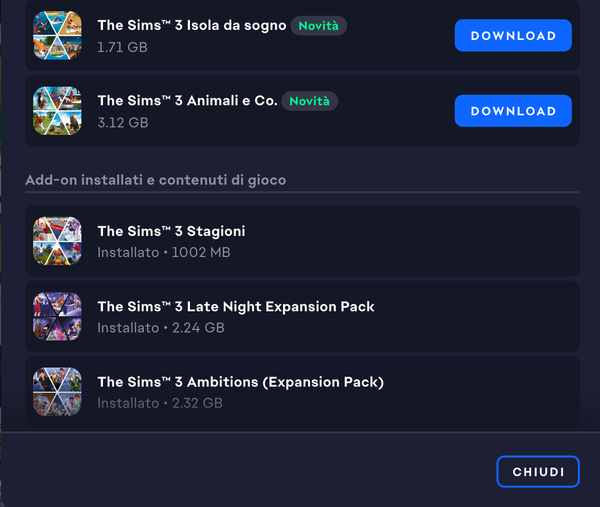Select the Ambitions (Expansion Pack) title
Image resolution: width=600 pixels, height=507 pixels.
click(241, 382)
